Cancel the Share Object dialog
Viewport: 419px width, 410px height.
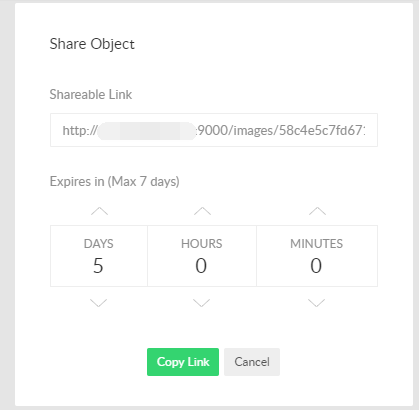pos(252,362)
